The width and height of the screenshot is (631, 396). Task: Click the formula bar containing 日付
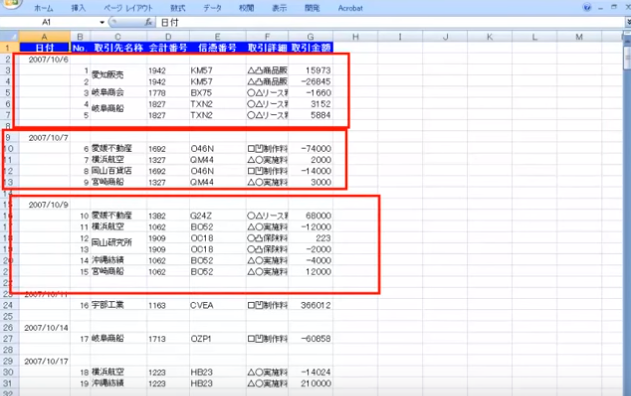tap(390, 23)
